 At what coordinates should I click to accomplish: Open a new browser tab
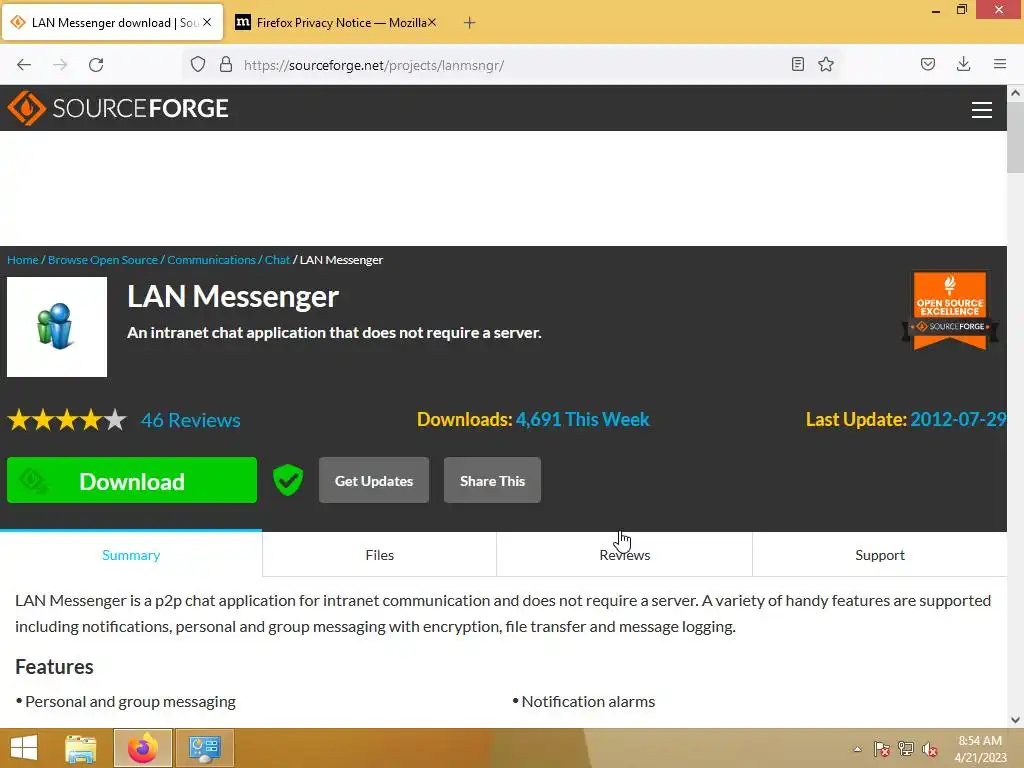tap(469, 23)
